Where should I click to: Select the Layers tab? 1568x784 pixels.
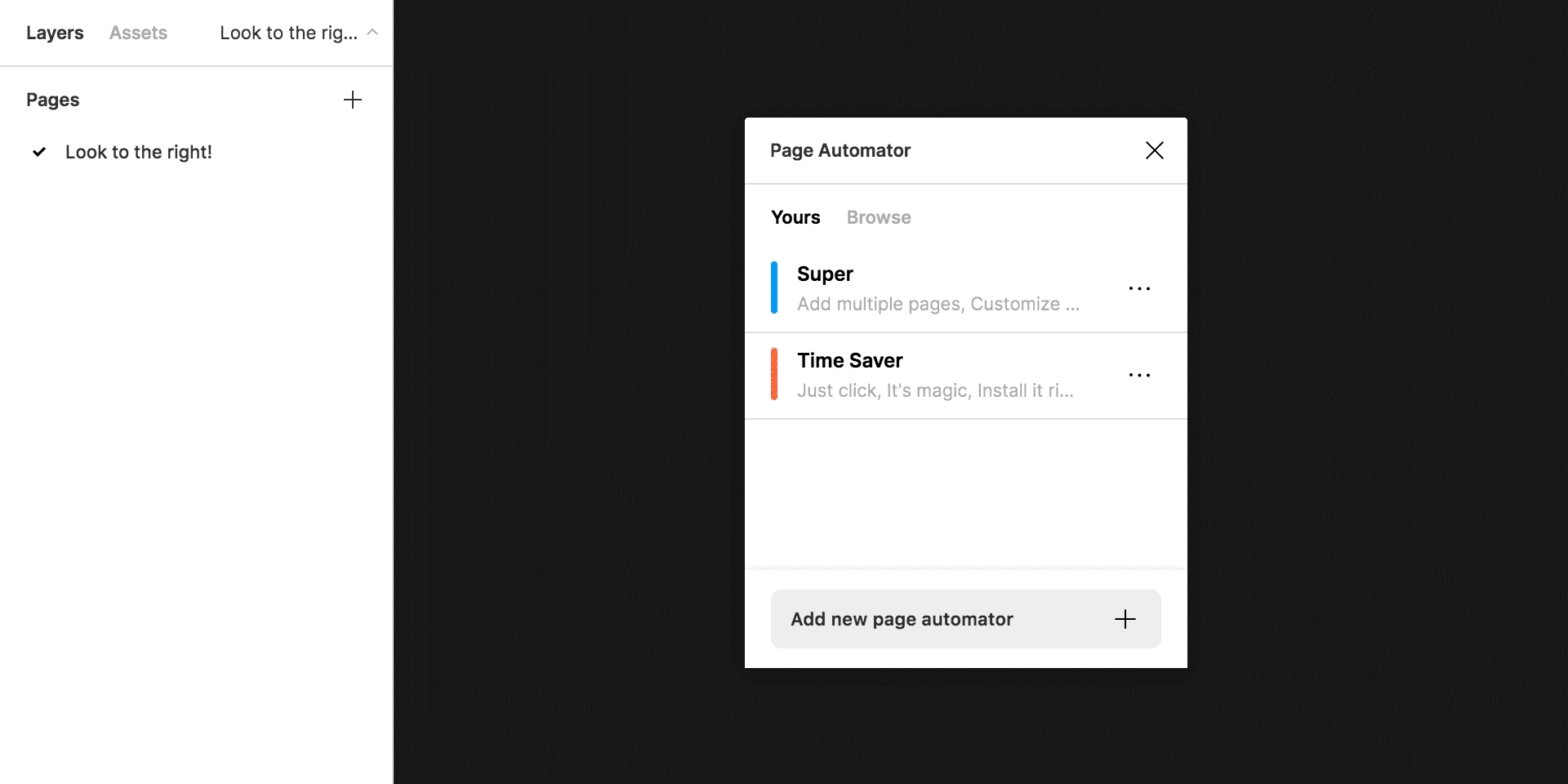click(54, 33)
